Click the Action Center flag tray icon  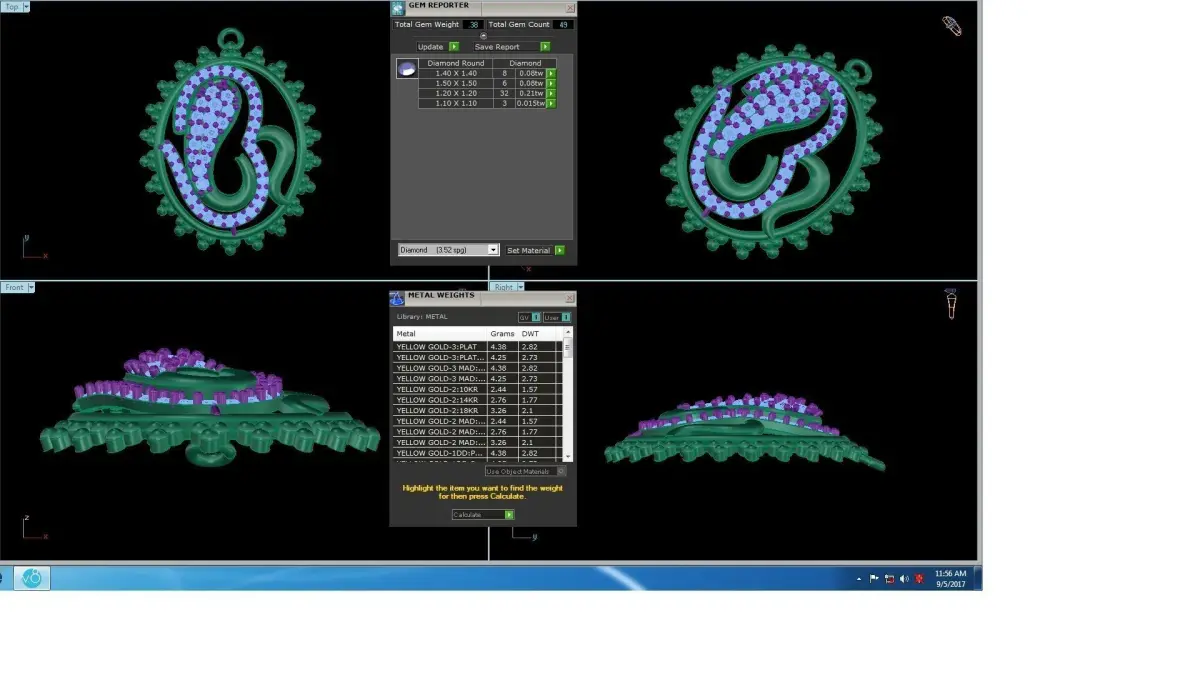pyautogui.click(x=873, y=578)
